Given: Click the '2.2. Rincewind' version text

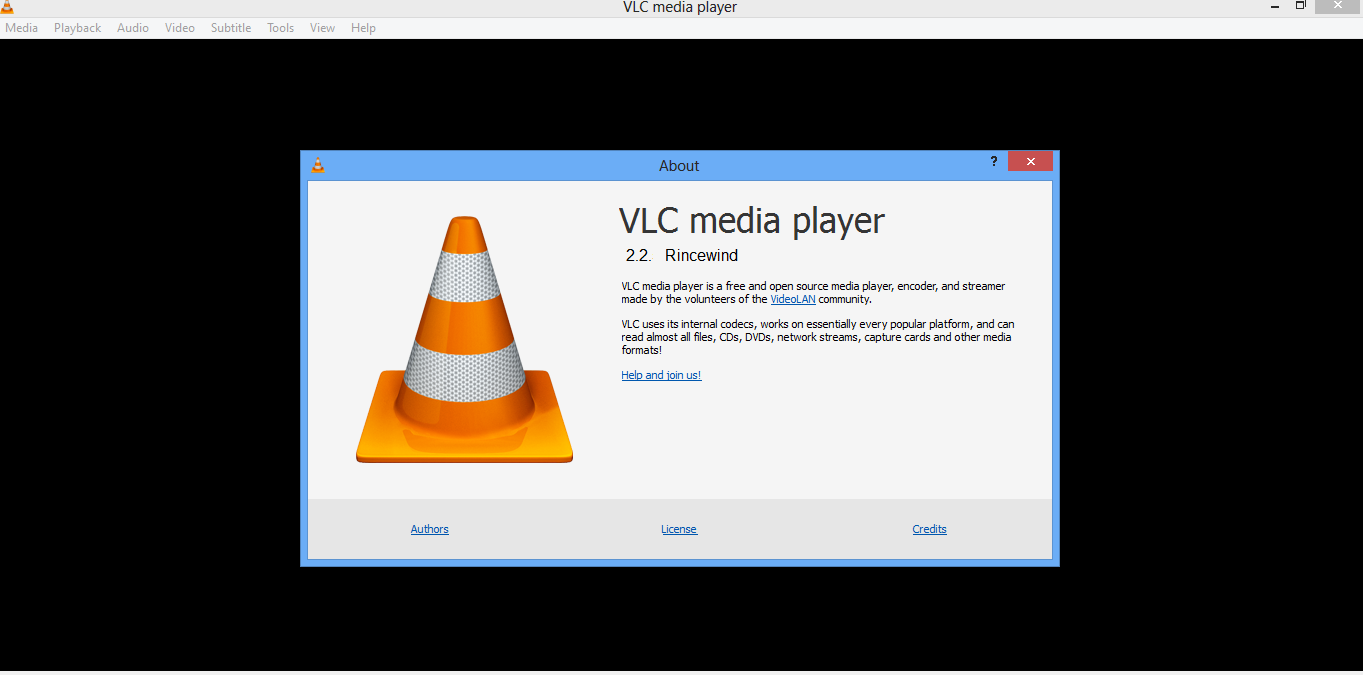Looking at the screenshot, I should point(682,255).
